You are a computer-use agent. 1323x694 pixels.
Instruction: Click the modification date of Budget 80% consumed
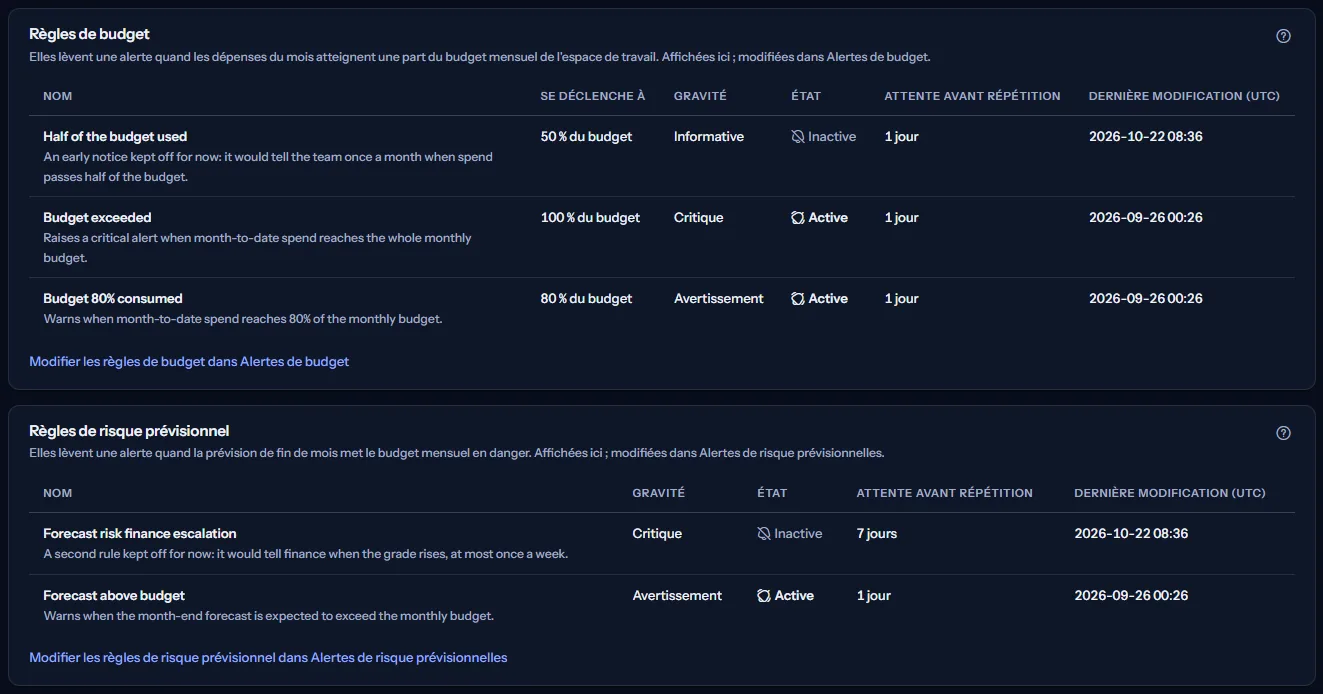click(x=1146, y=299)
